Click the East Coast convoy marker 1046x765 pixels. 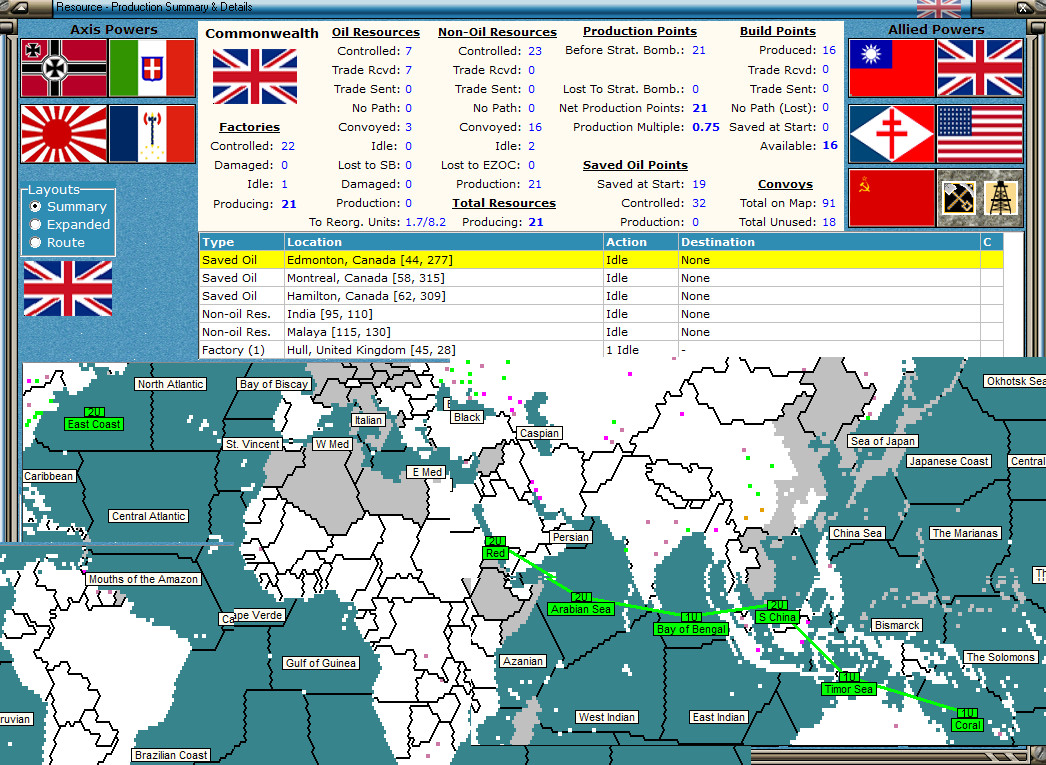(94, 419)
